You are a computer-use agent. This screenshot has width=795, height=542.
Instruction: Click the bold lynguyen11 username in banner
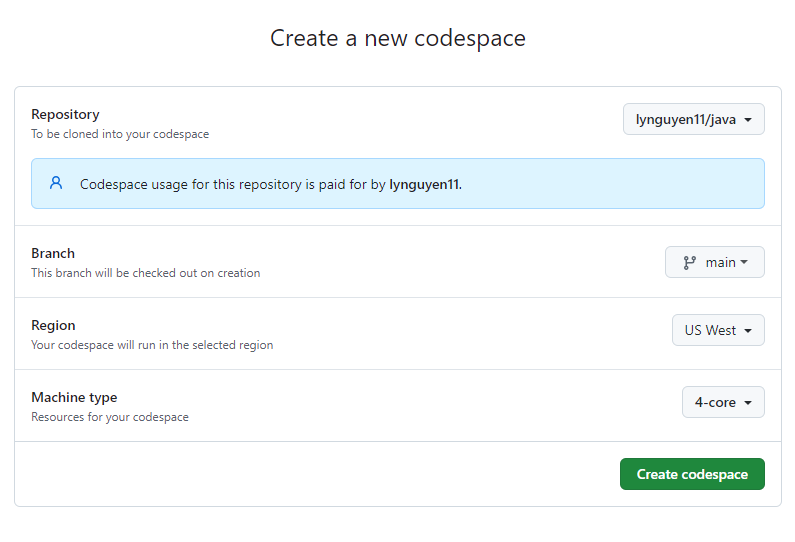pyautogui.click(x=424, y=184)
